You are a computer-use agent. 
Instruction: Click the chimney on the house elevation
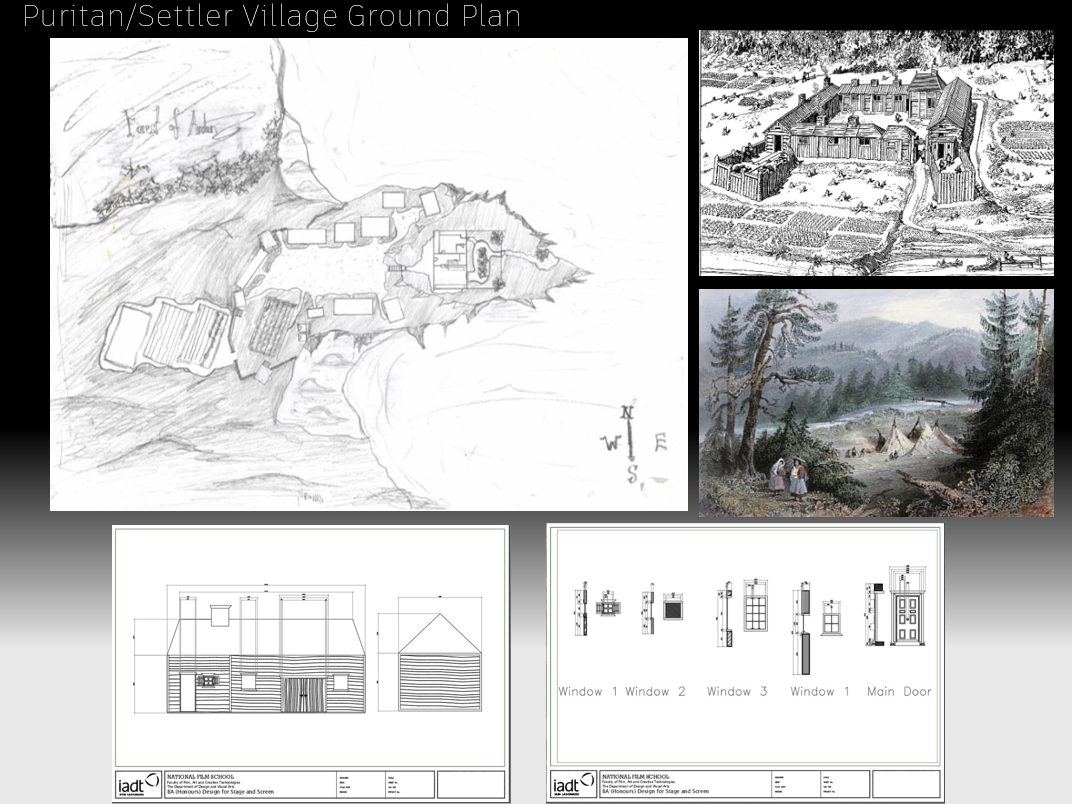click(220, 614)
